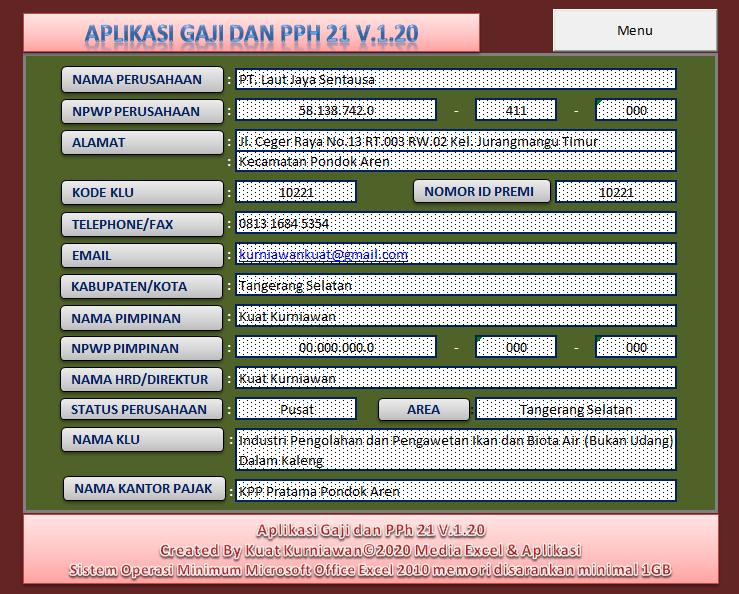Select address line Jl. Ceger Raya No.13

click(x=456, y=141)
